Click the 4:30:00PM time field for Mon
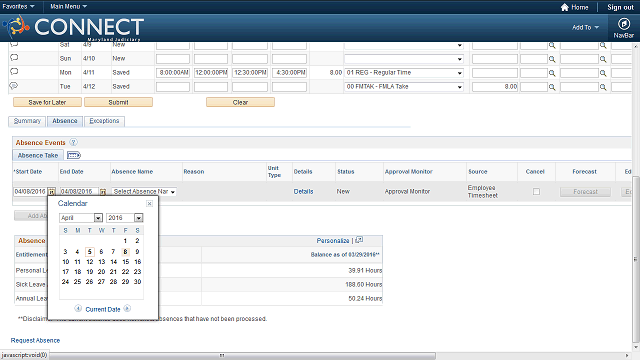Screen dimensions: 640x360 click(289, 73)
